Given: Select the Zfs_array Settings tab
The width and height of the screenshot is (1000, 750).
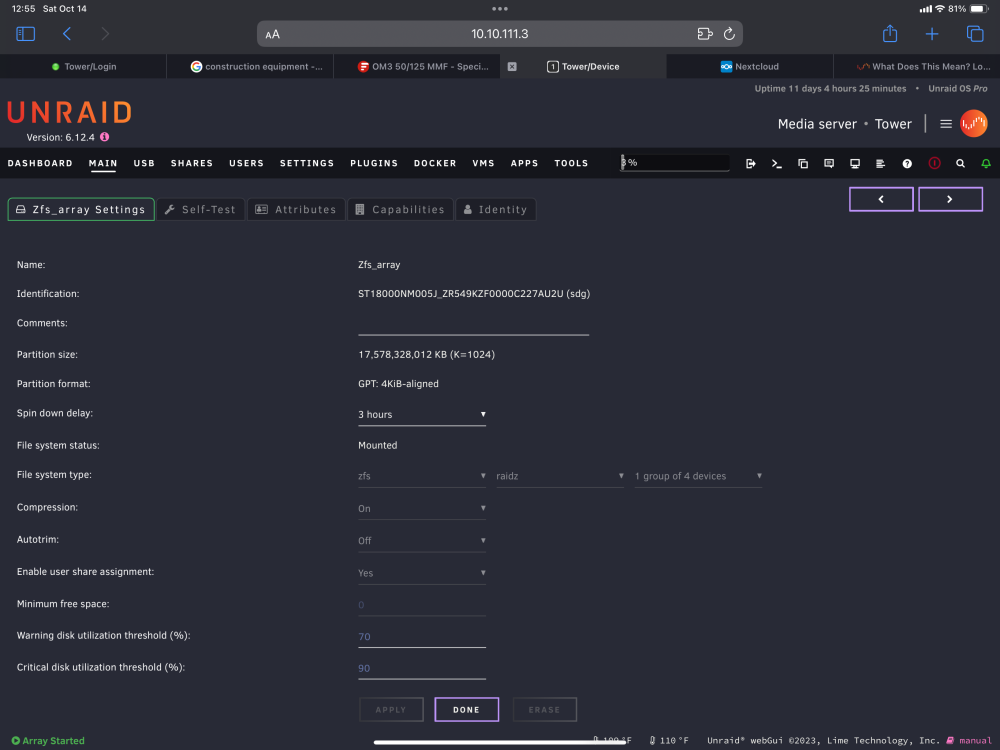Looking at the screenshot, I should pyautogui.click(x=81, y=209).
